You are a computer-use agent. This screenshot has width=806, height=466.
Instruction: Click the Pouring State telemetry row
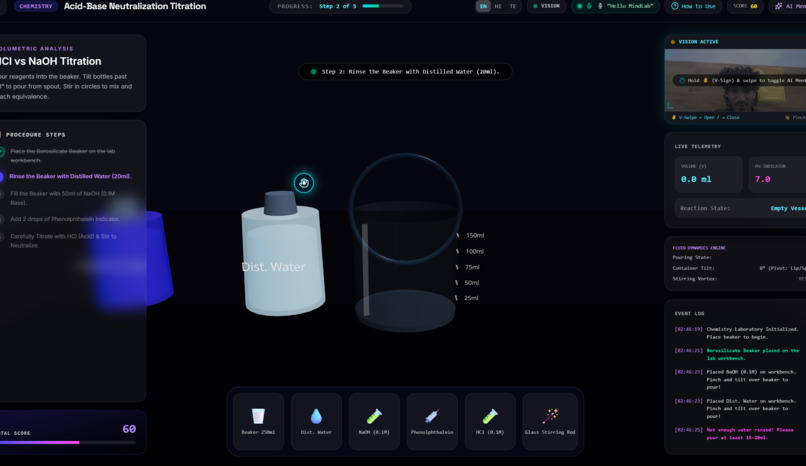pos(739,257)
